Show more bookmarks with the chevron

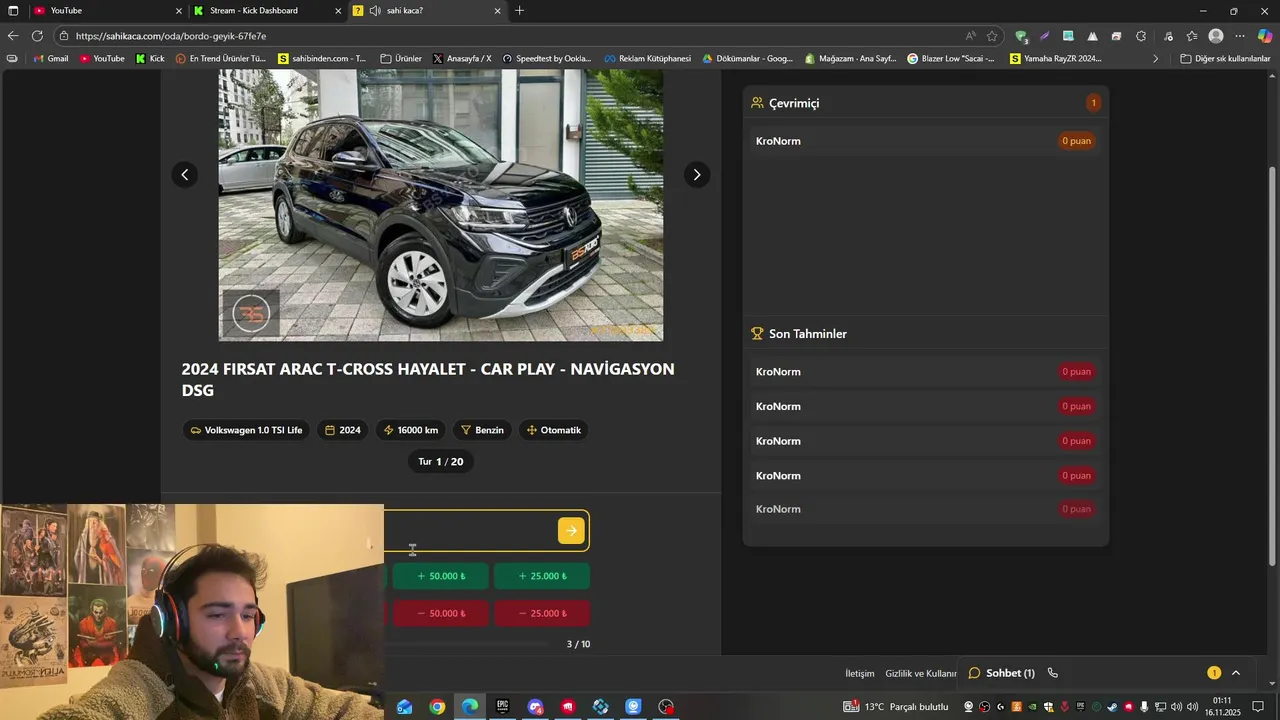tap(1156, 59)
